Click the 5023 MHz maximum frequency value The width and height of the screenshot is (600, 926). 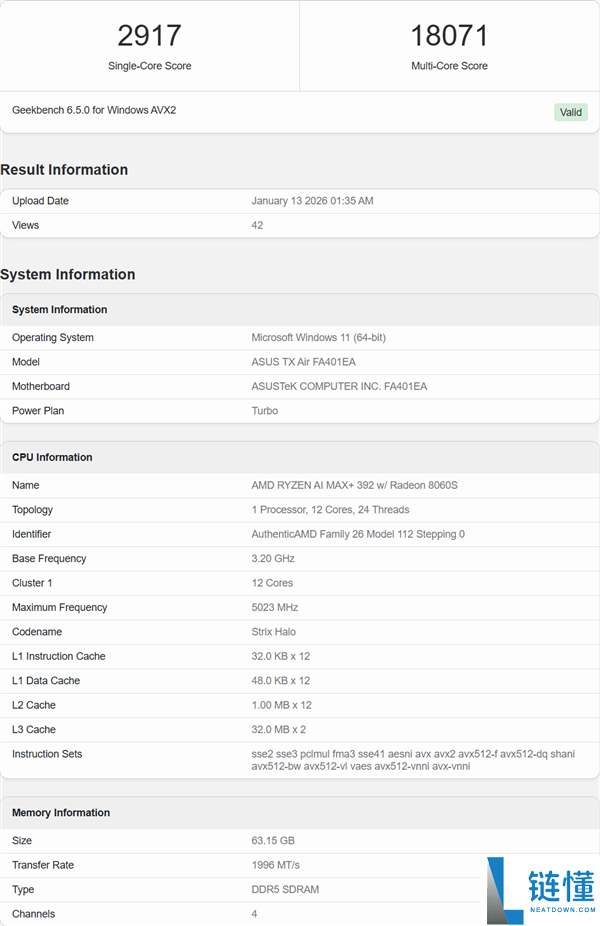click(275, 608)
